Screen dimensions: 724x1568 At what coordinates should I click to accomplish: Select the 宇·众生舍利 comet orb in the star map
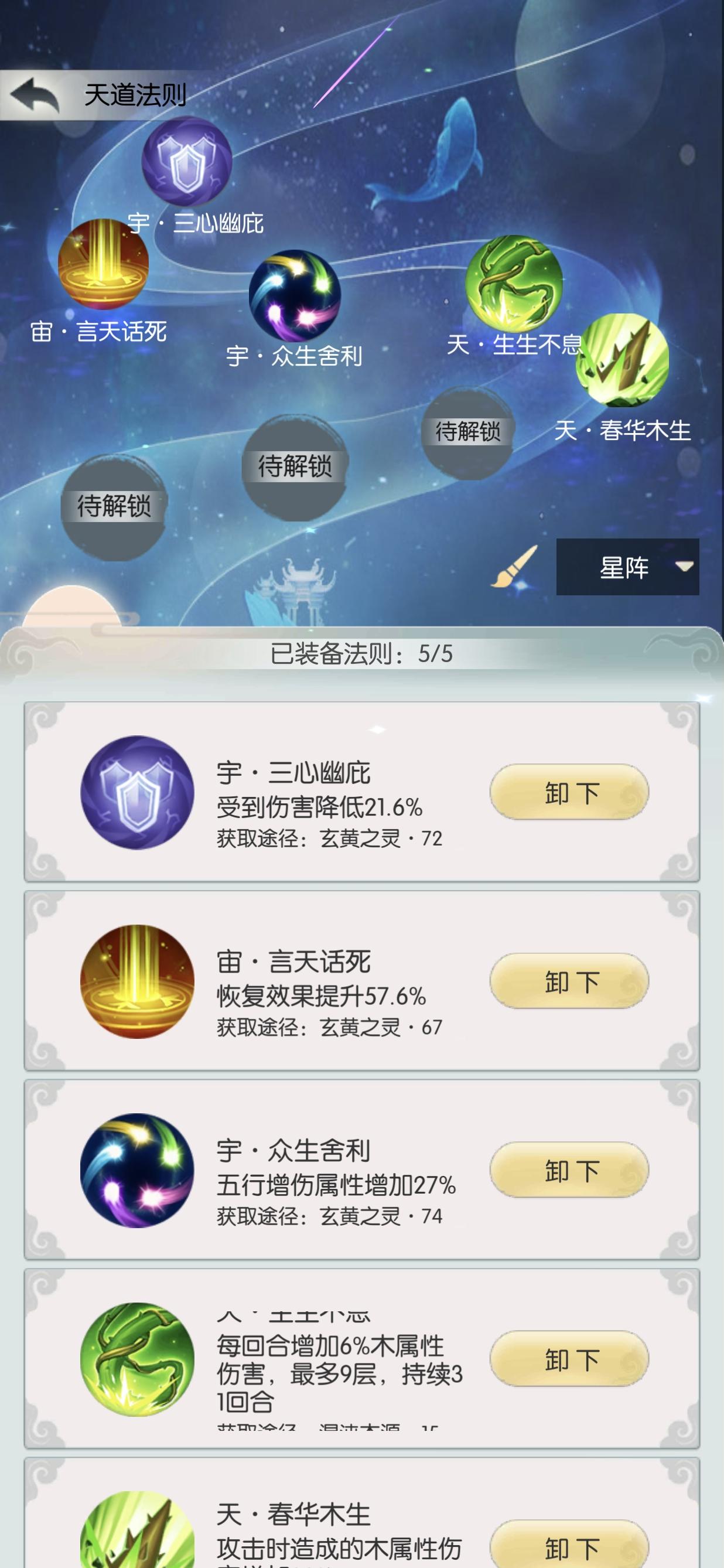click(295, 296)
